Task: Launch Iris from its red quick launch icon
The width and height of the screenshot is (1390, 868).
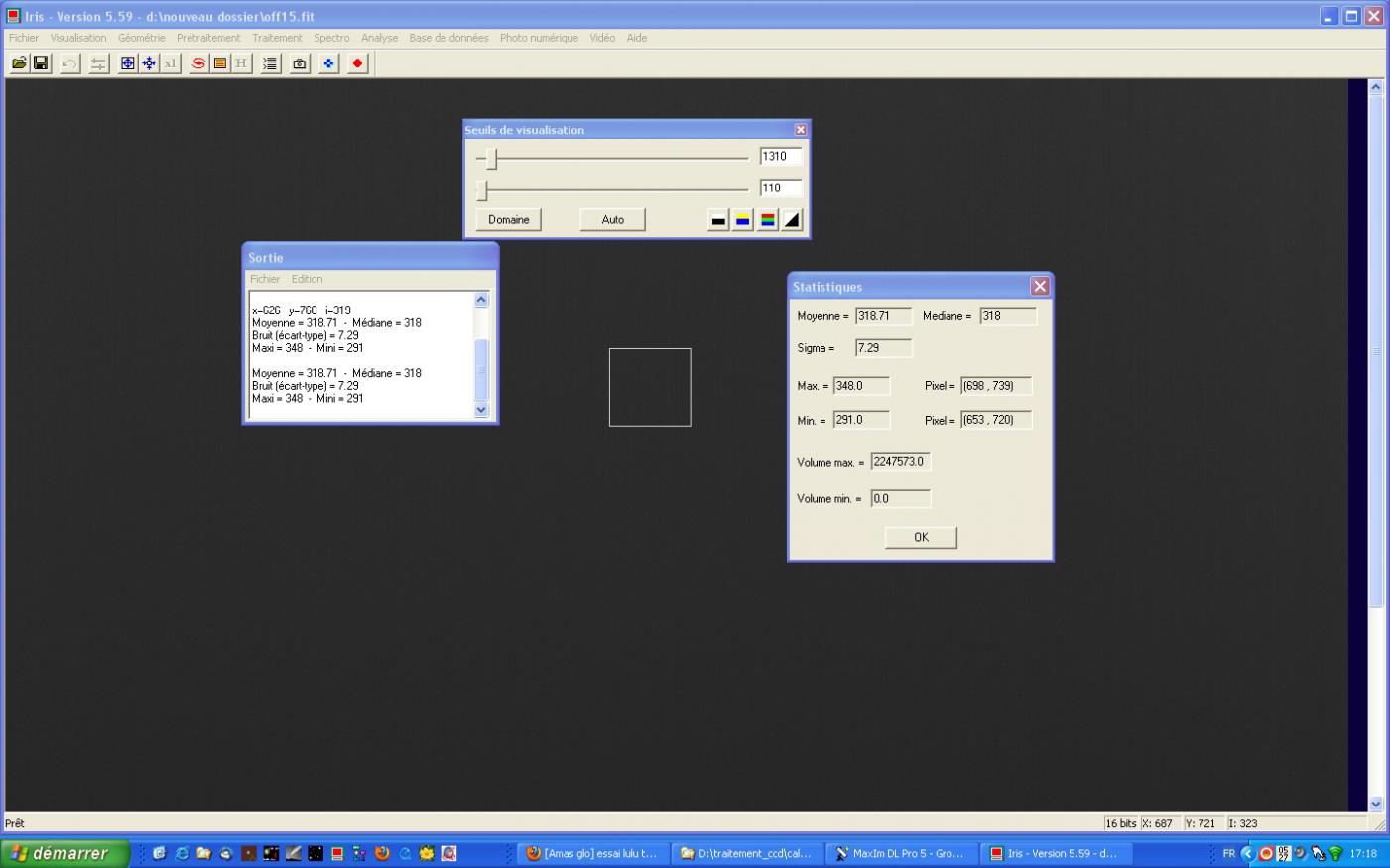Action: 337,853
